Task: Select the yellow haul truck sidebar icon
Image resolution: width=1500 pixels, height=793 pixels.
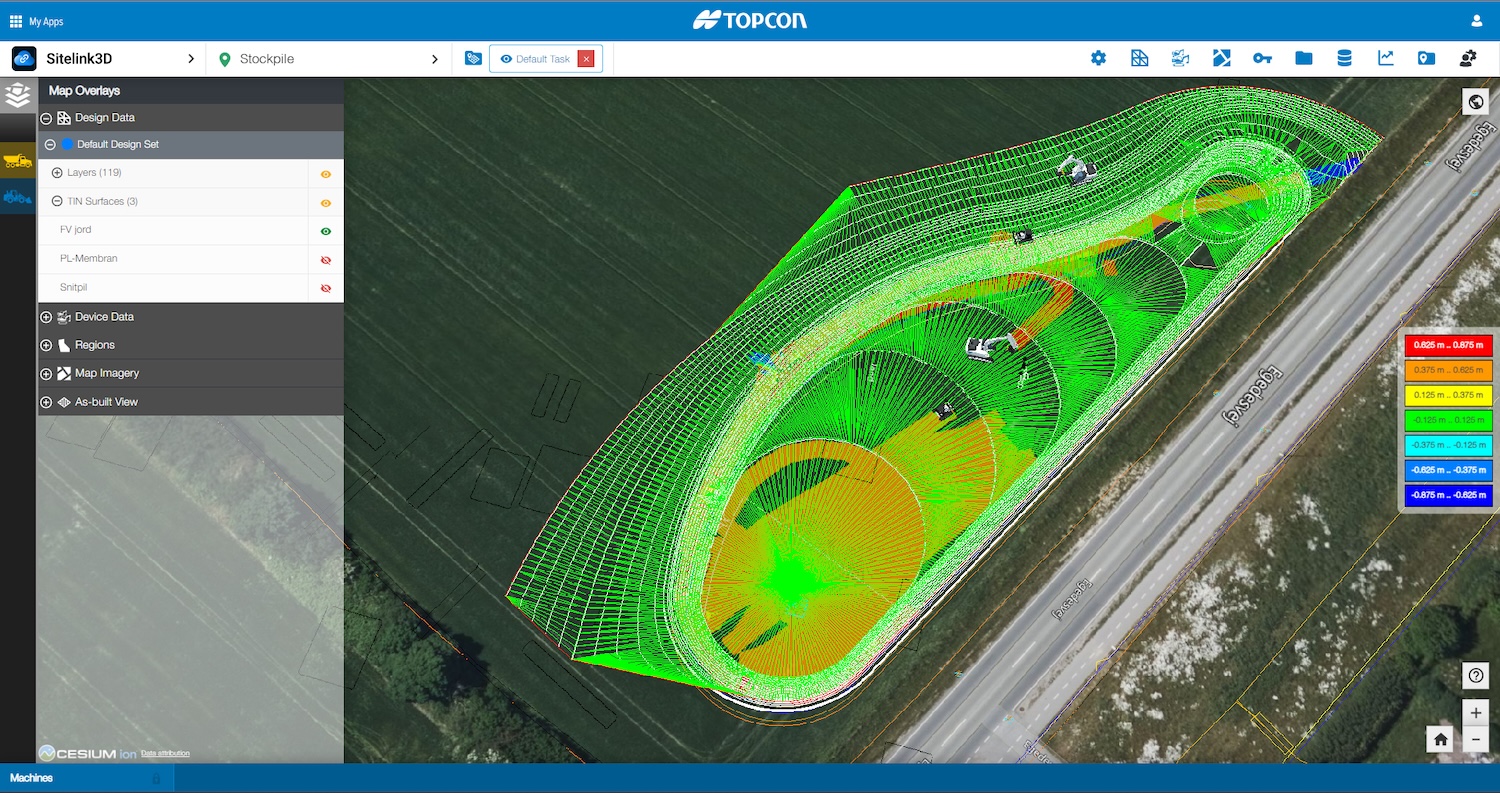Action: coord(18,160)
